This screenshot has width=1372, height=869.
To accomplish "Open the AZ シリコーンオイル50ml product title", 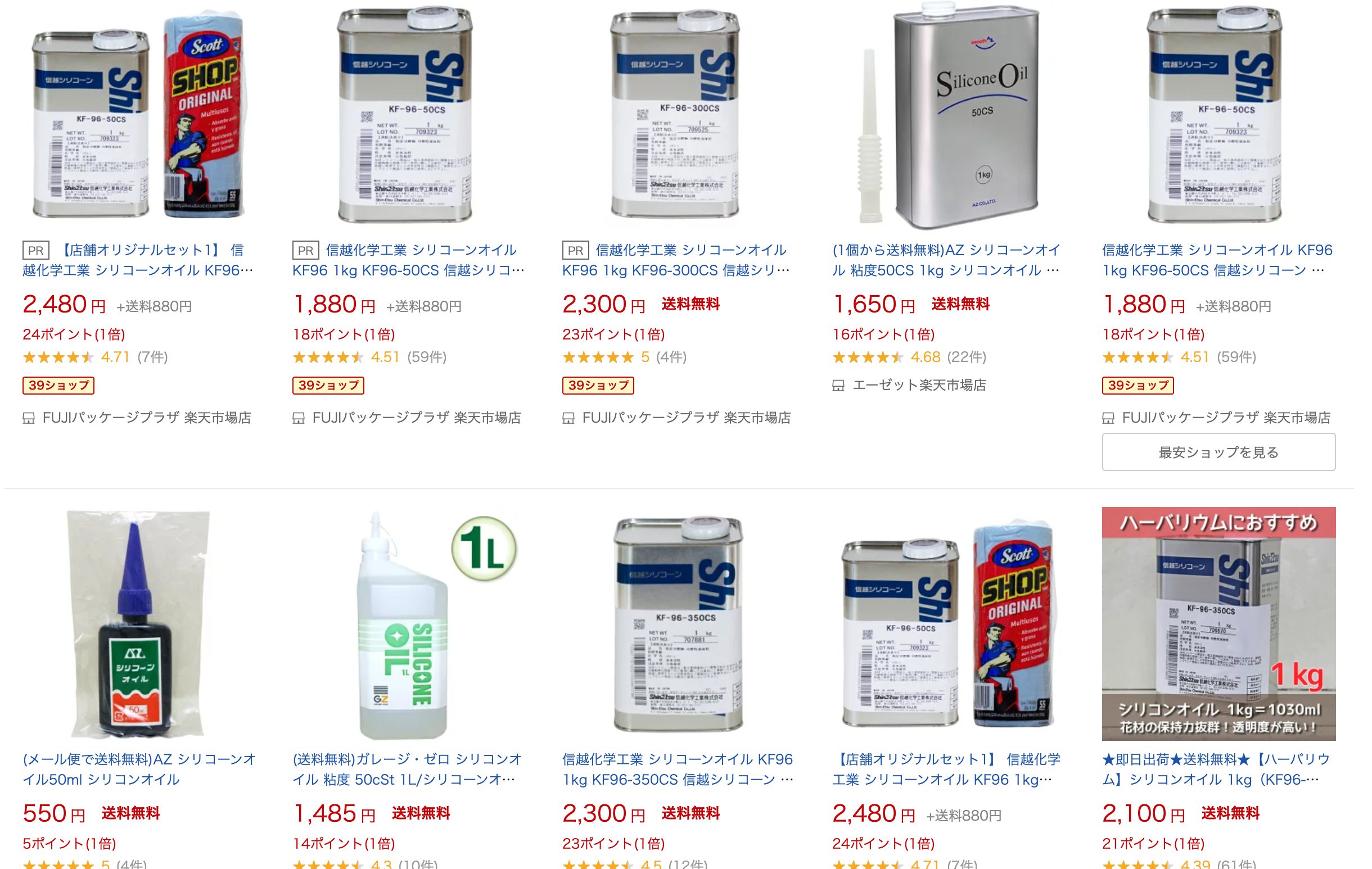I will click(139, 769).
